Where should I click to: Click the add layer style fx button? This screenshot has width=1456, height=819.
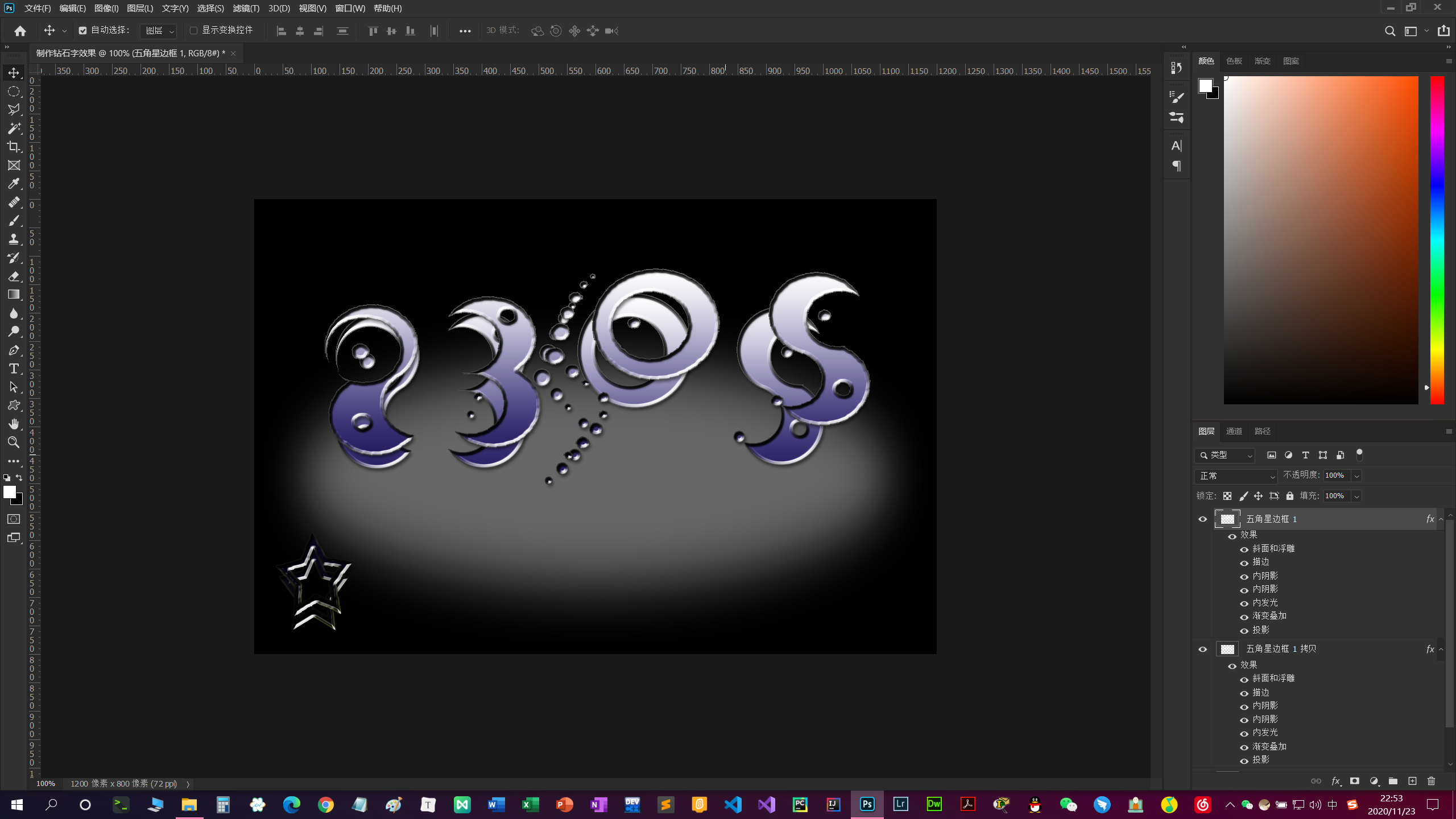coord(1336,781)
